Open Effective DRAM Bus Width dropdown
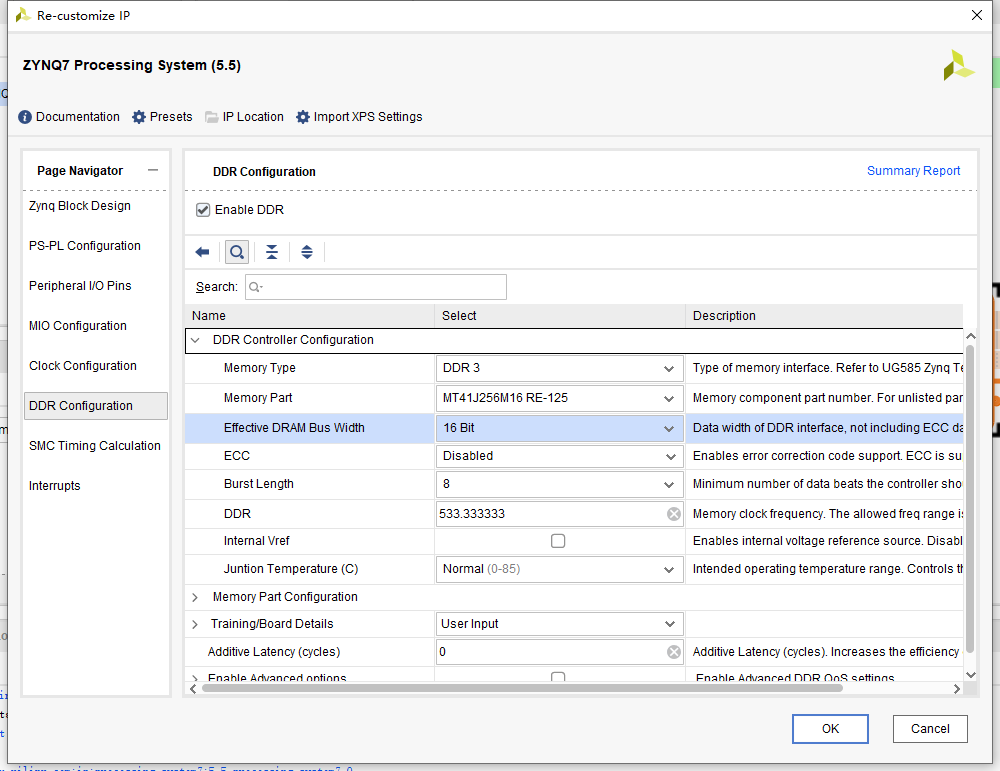Viewport: 1000px width, 771px height. click(559, 428)
